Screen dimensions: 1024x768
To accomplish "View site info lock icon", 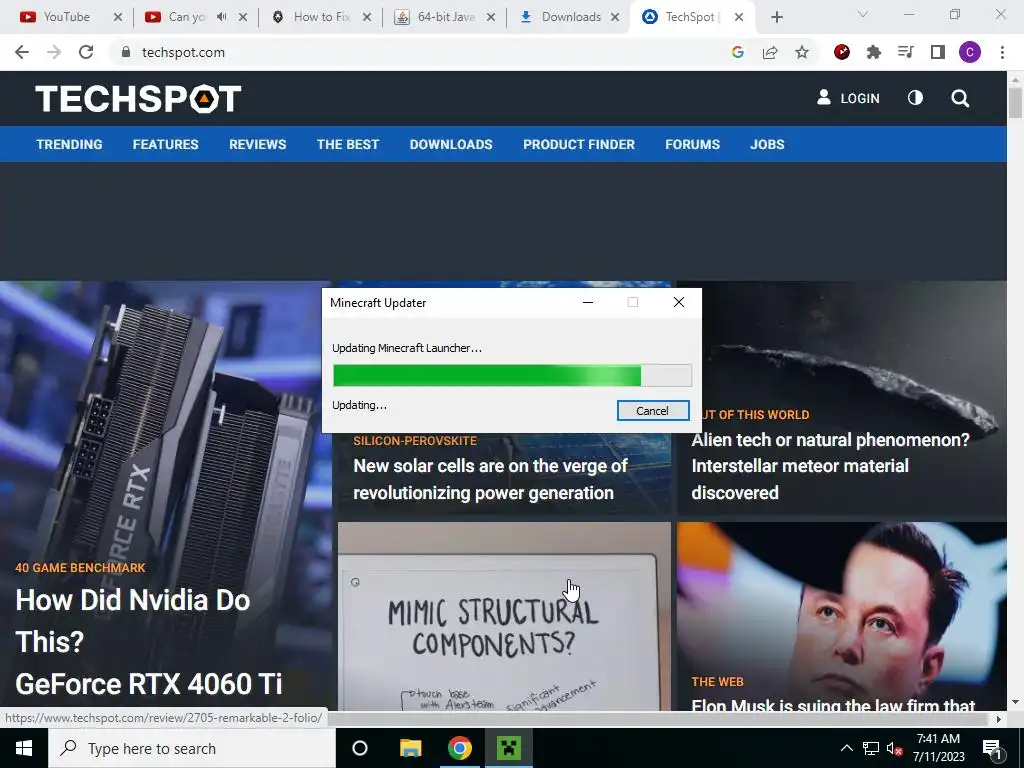I will tap(125, 52).
